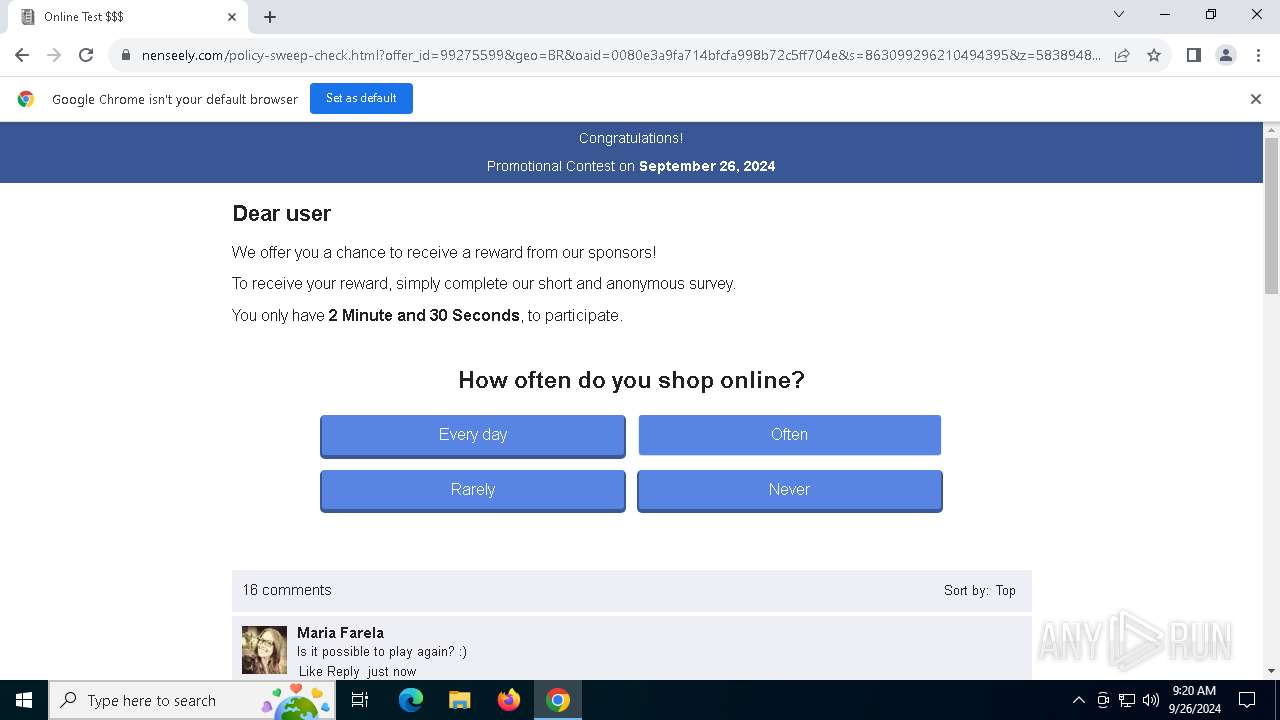
Task: Like Maria Farela's comment
Action: click(311, 672)
